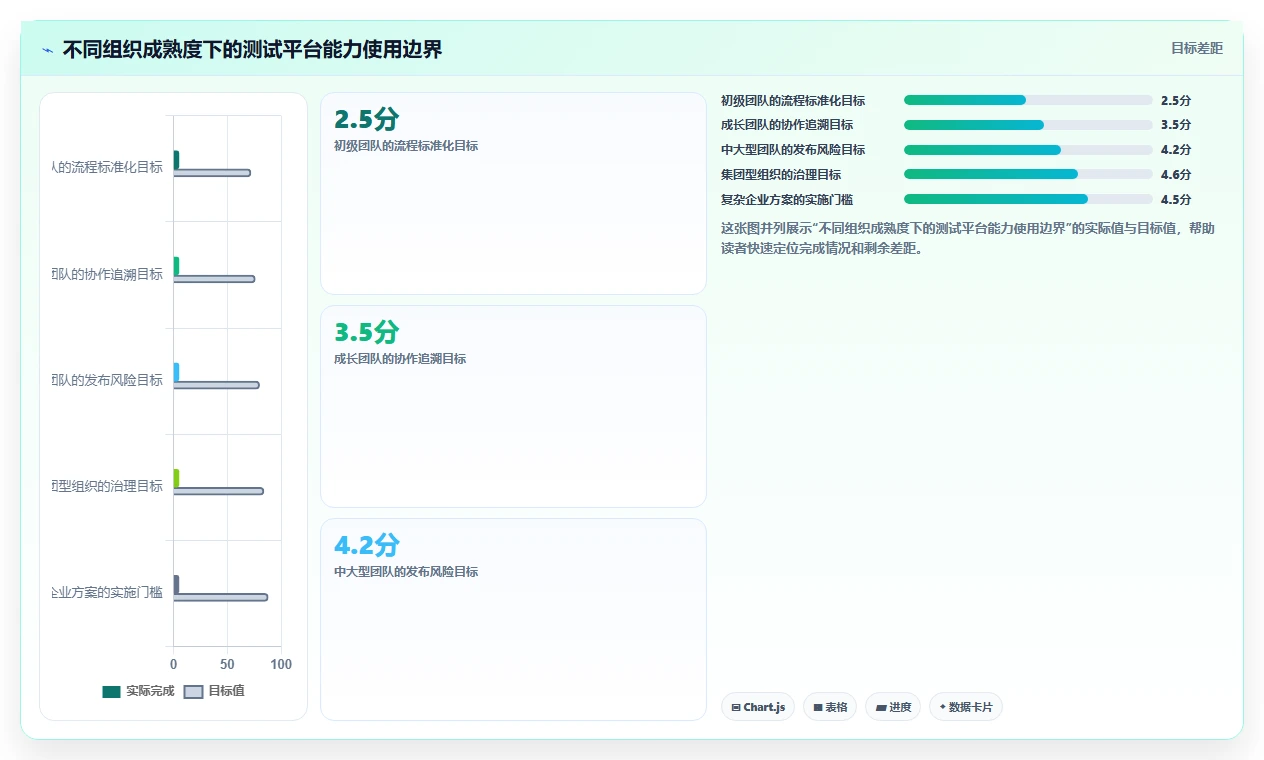Click the 复杂企业方案的实施门槛 progress label
This screenshot has width=1264, height=760.
787,199
